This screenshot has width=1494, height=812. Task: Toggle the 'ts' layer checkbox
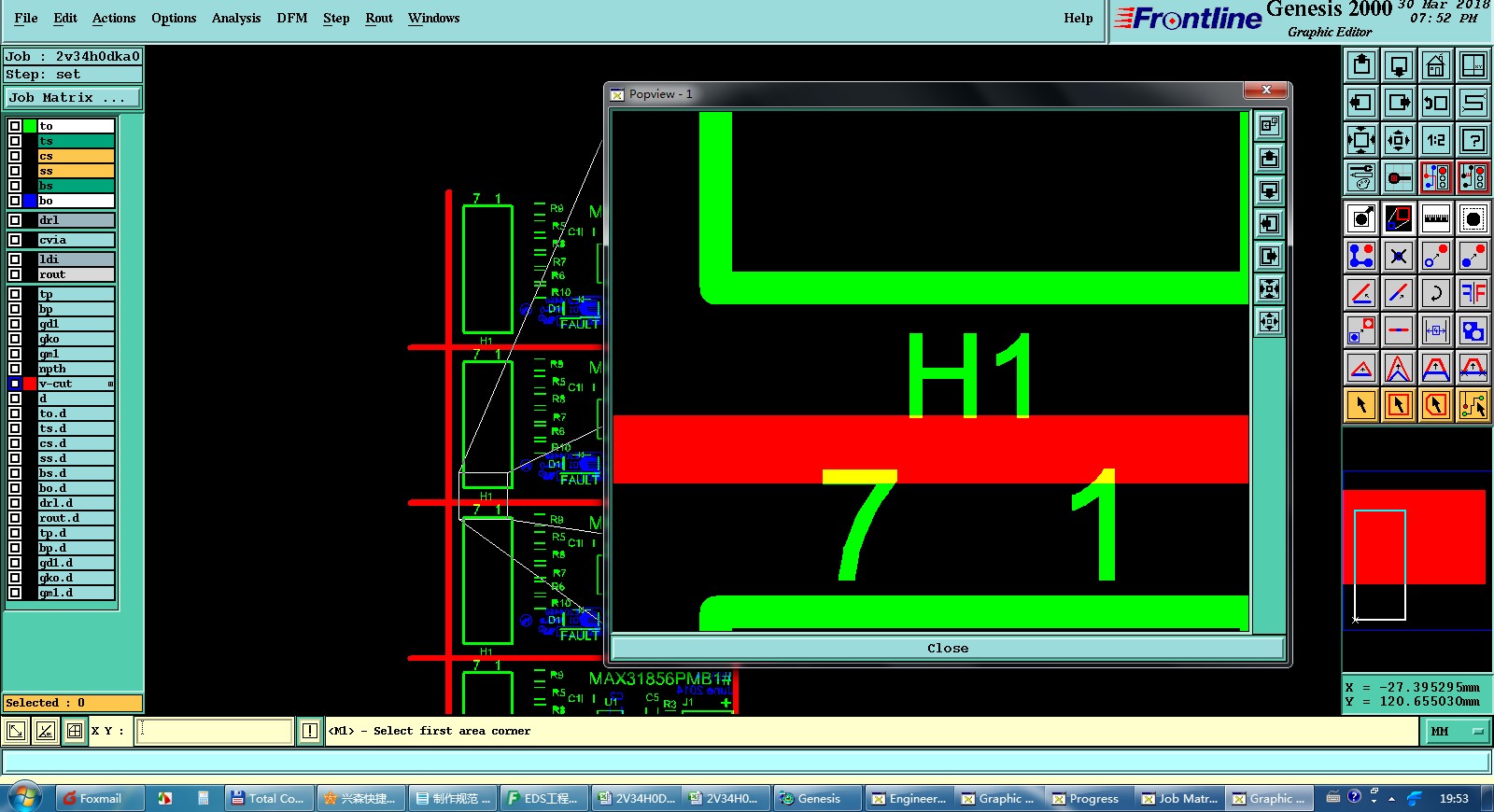15,141
